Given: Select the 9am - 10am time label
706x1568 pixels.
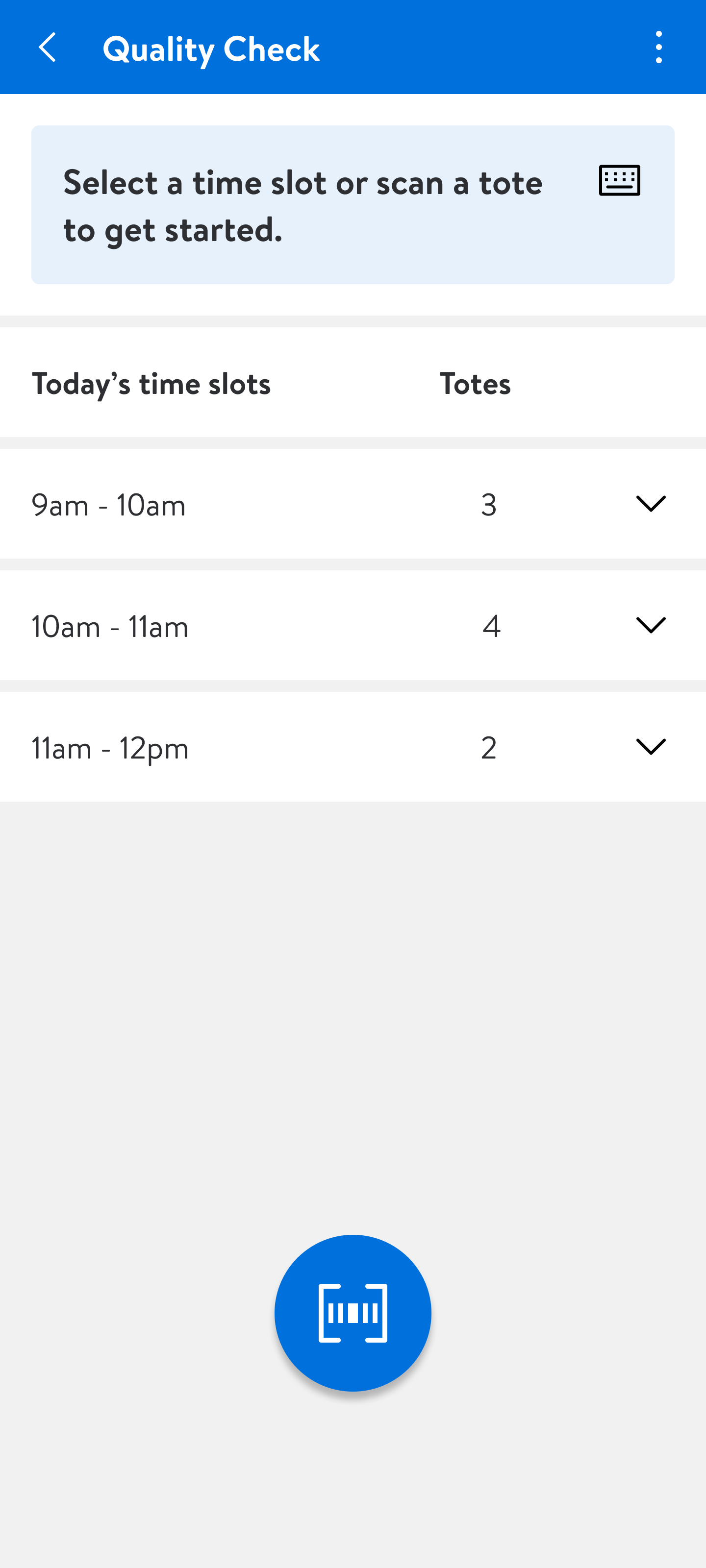Looking at the screenshot, I should 108,505.
